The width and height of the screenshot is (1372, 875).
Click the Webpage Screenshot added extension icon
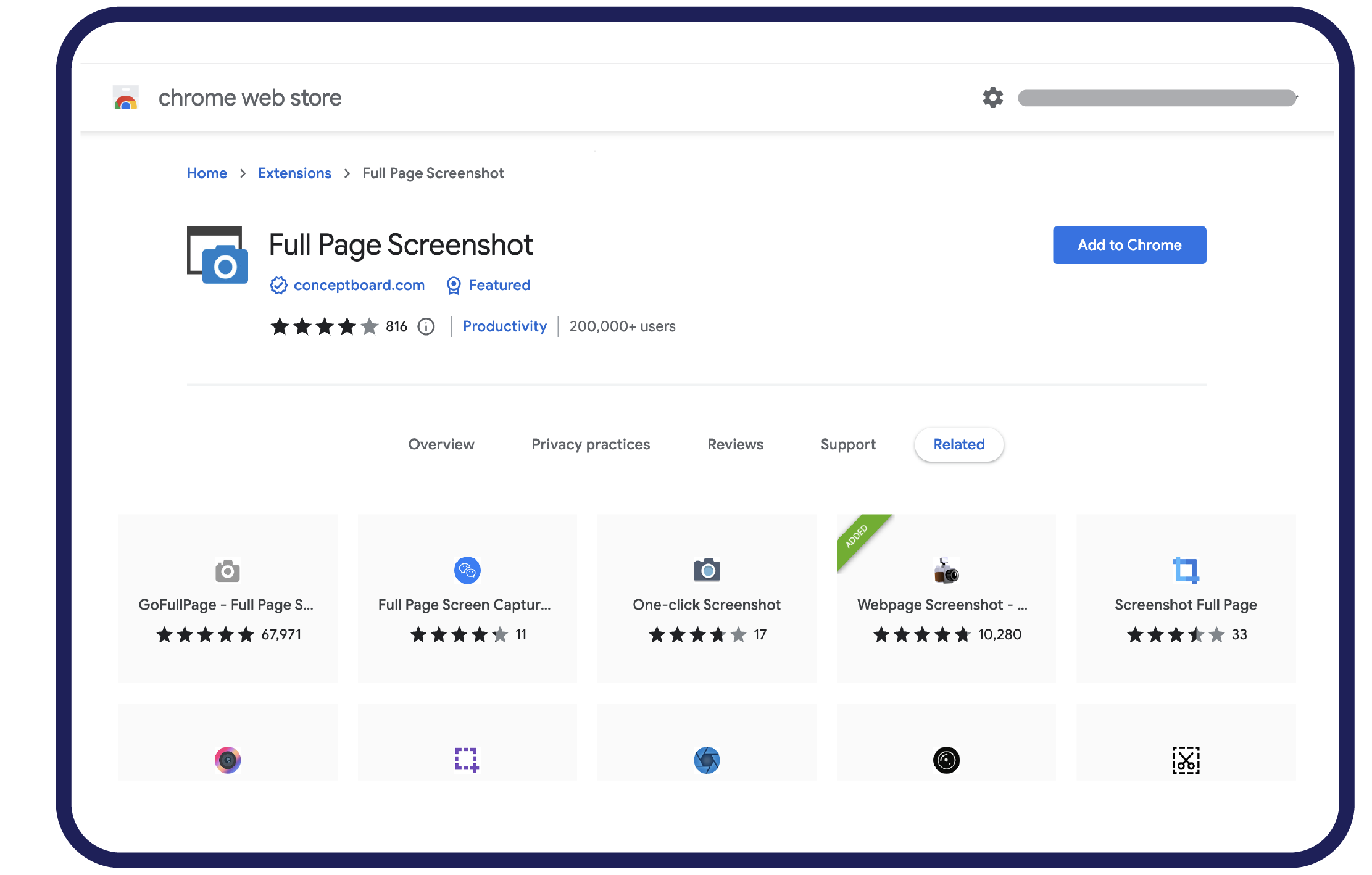coord(946,570)
